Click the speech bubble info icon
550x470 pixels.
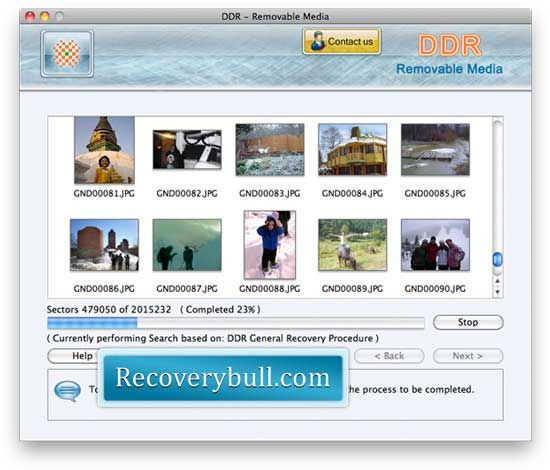coord(67,391)
